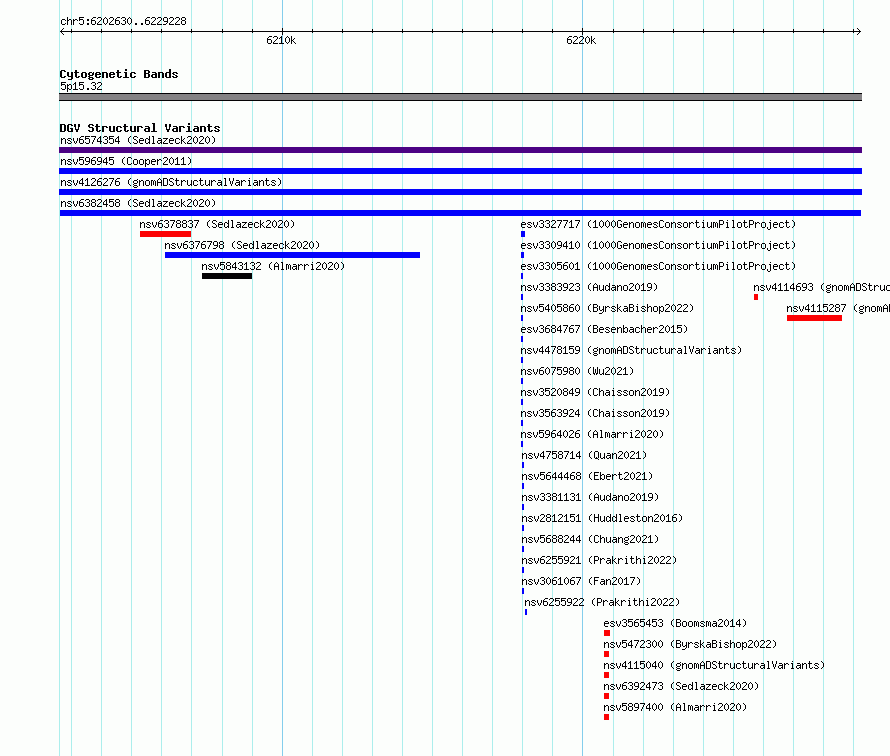Open nsv3381131 (Audano2019) label
Screen dimensions: 890x756
pos(590,497)
